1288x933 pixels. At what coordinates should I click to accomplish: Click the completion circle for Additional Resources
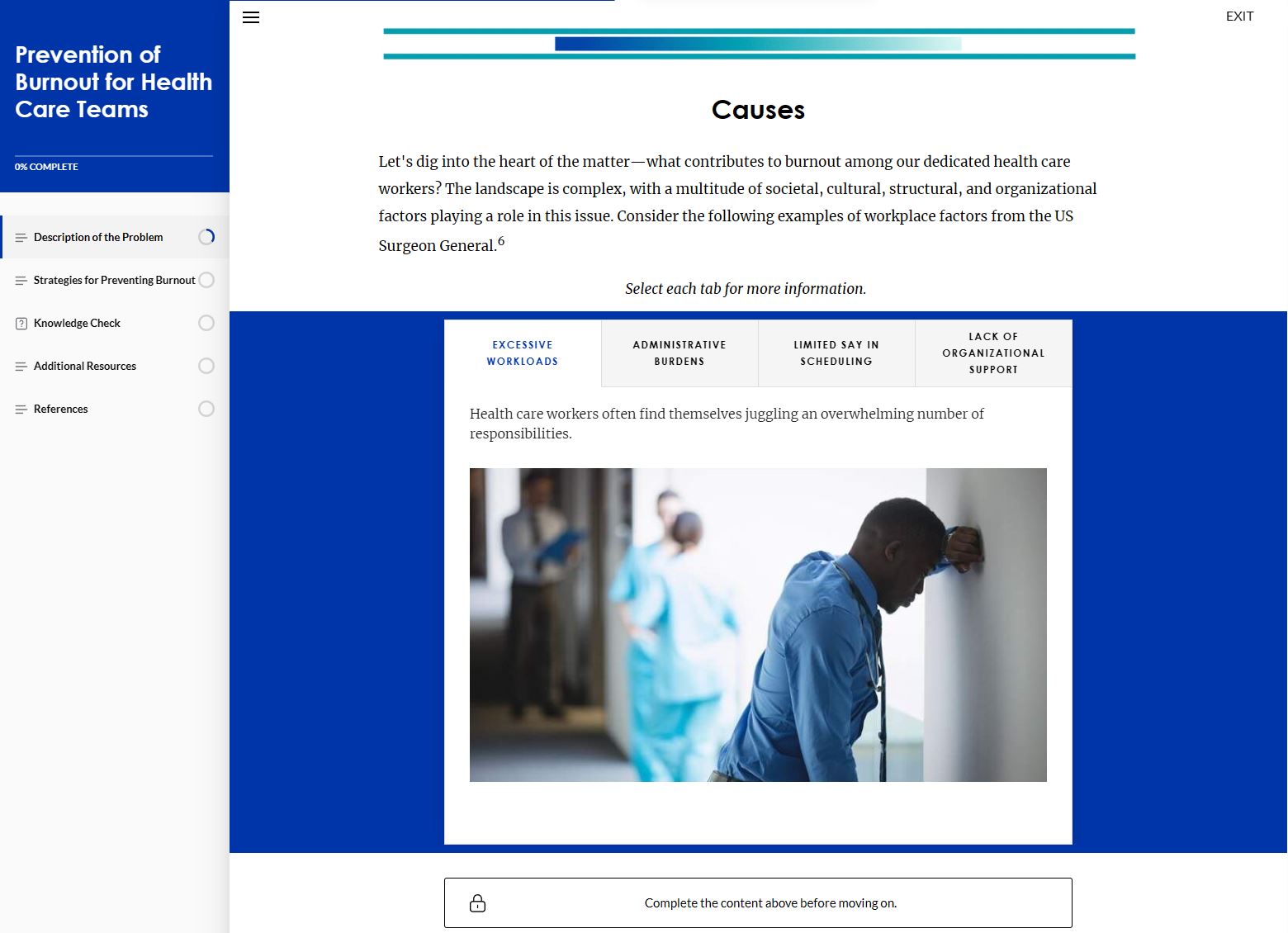point(206,366)
